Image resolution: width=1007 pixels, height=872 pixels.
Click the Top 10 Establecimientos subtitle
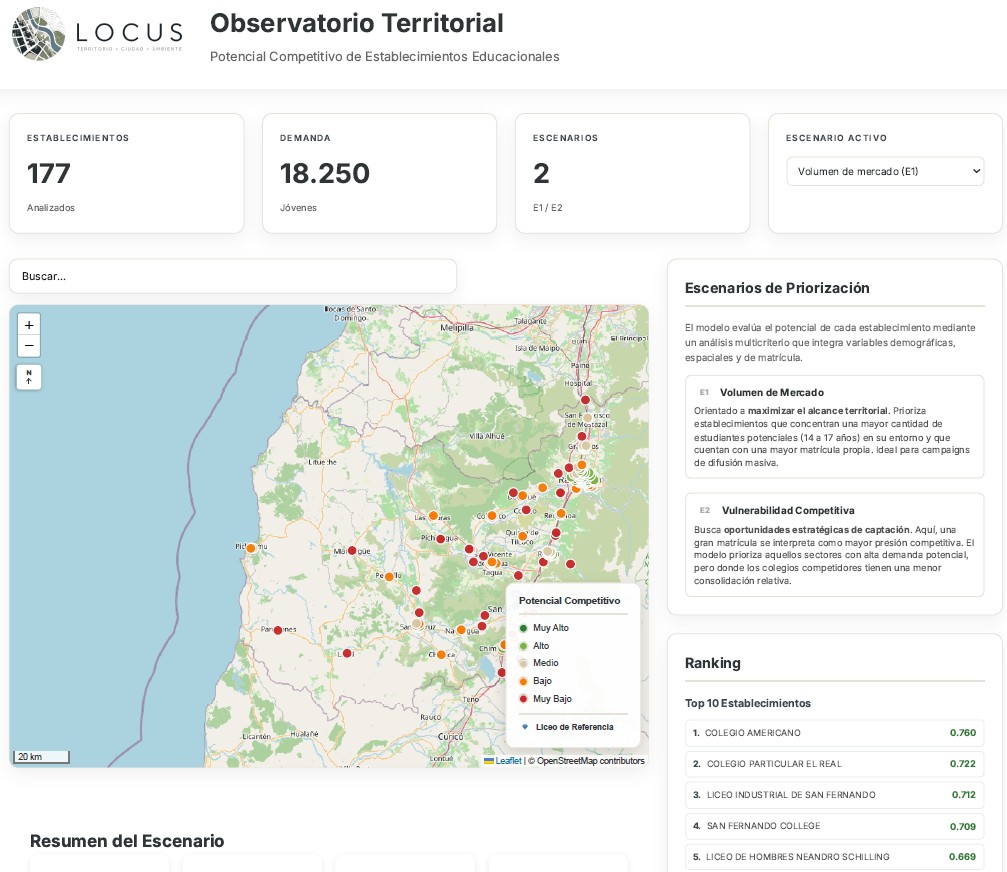[x=748, y=703]
